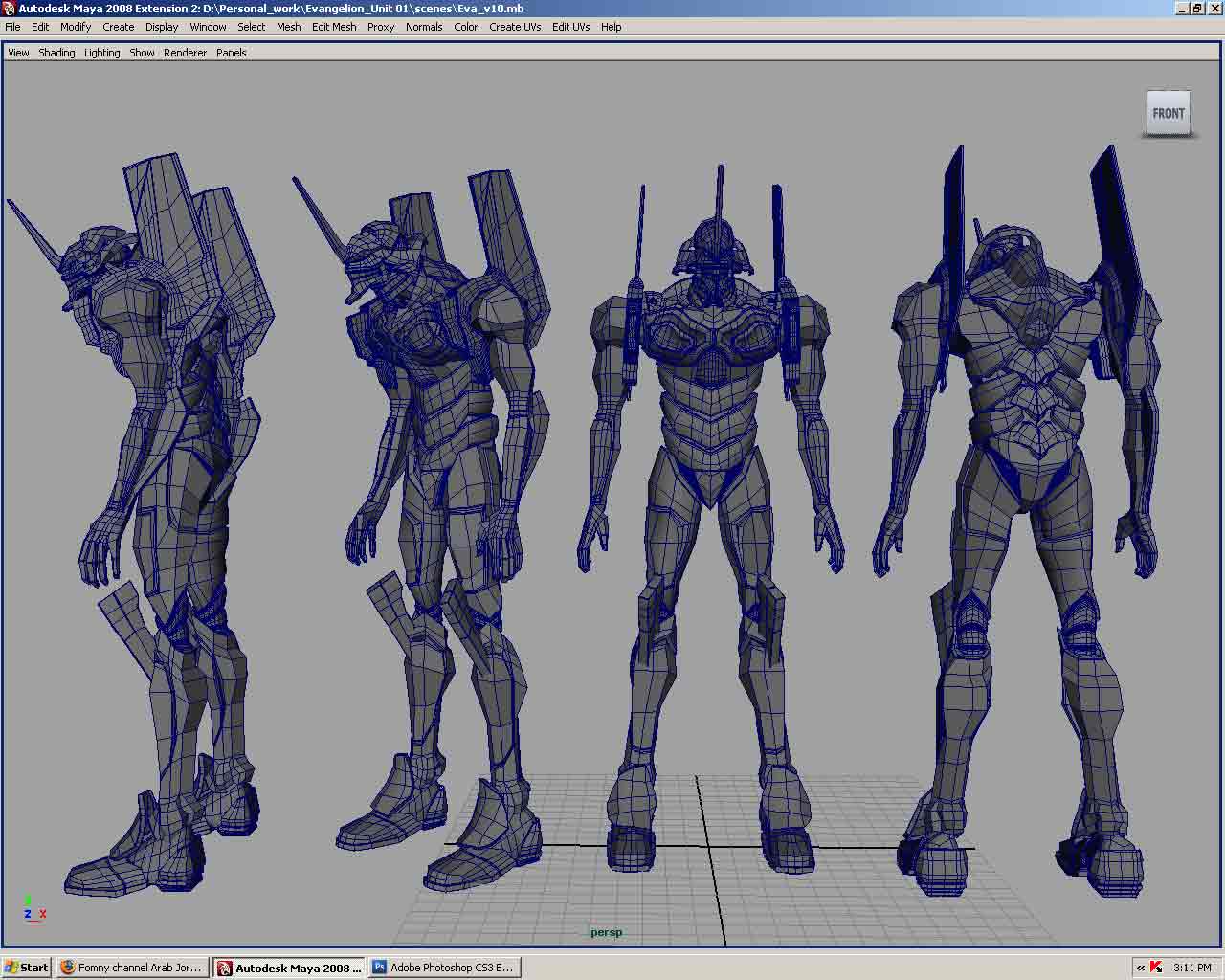Open the viewport View panel menu
The width and height of the screenshot is (1225, 980).
19,53
